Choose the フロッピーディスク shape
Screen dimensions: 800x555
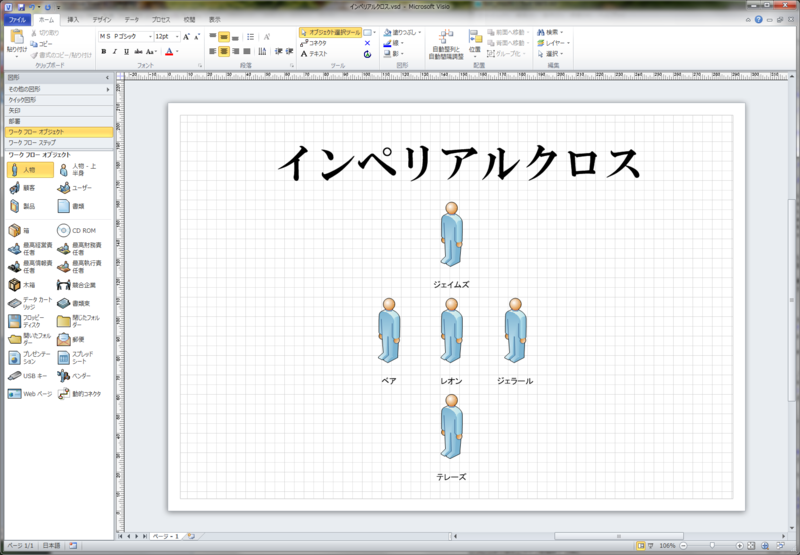coord(28,321)
